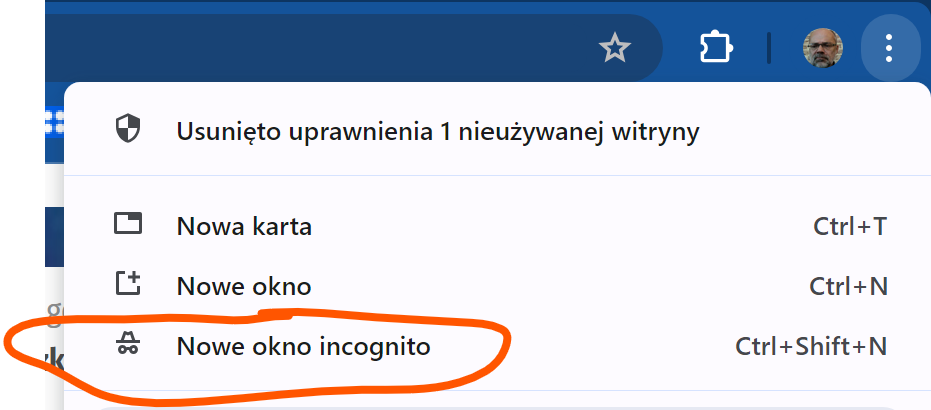This screenshot has height=410, width=931.
Task: Open Nowe okno incognito
Action: tap(303, 347)
